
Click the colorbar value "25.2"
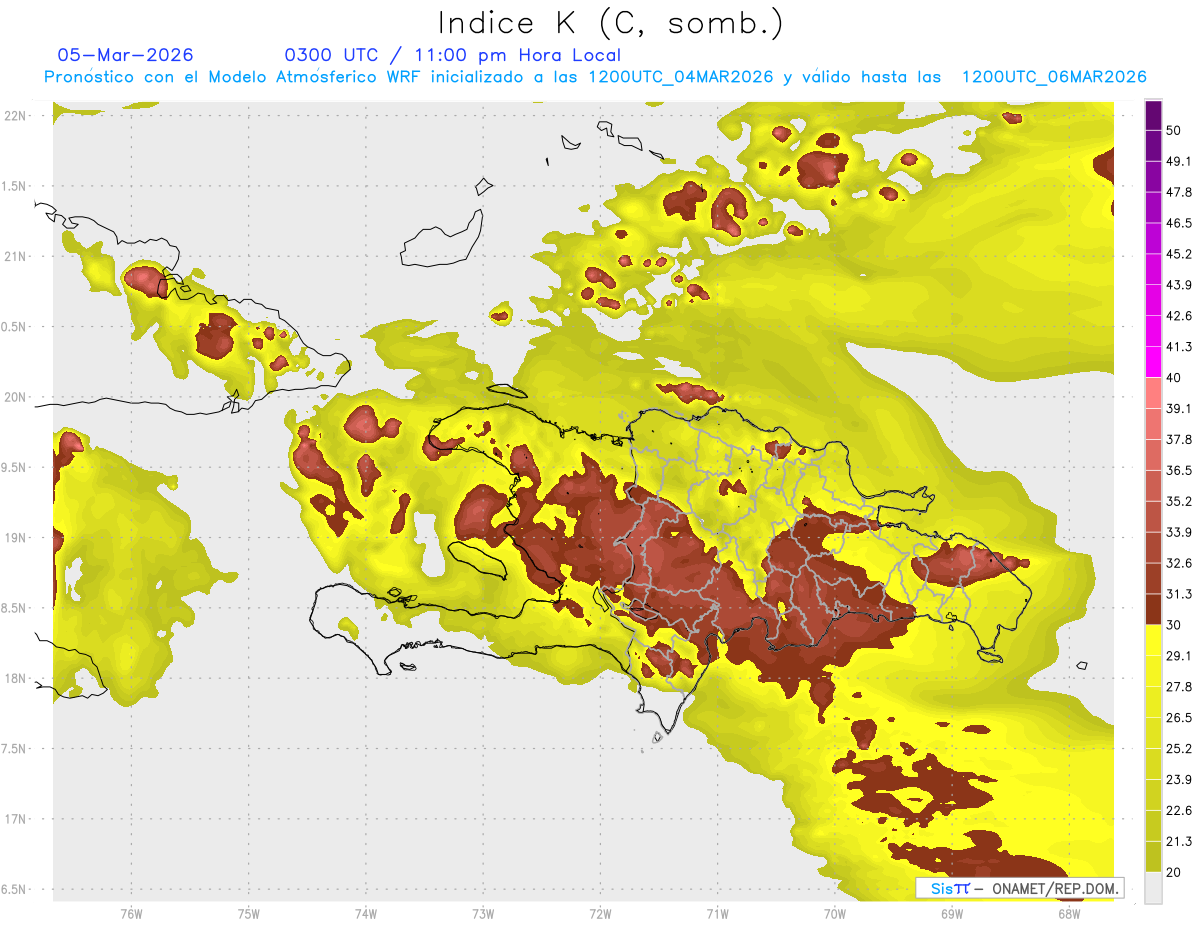pos(1179,749)
